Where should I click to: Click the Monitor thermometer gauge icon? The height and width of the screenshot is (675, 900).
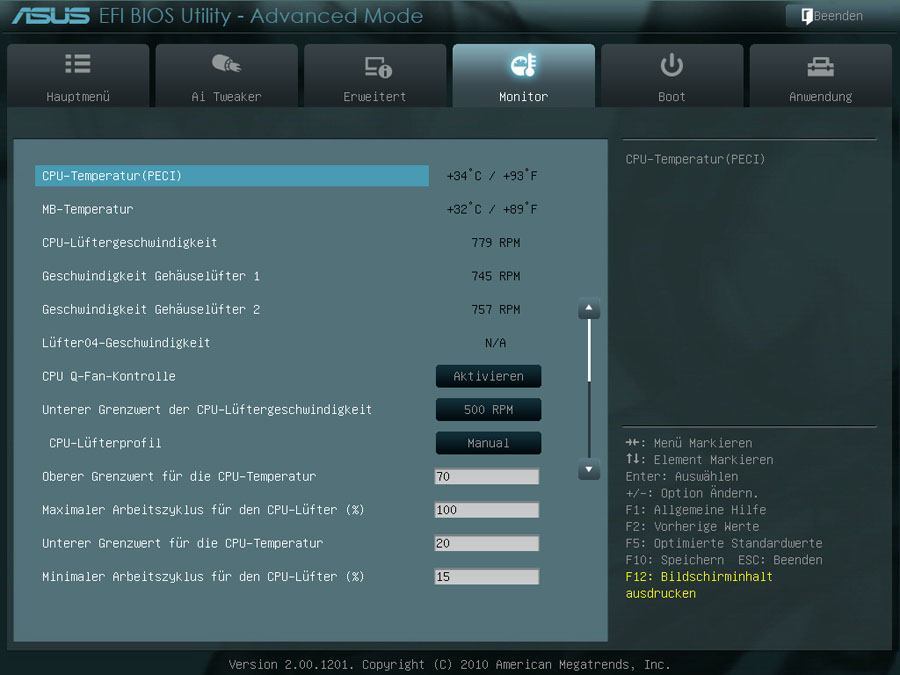point(523,65)
